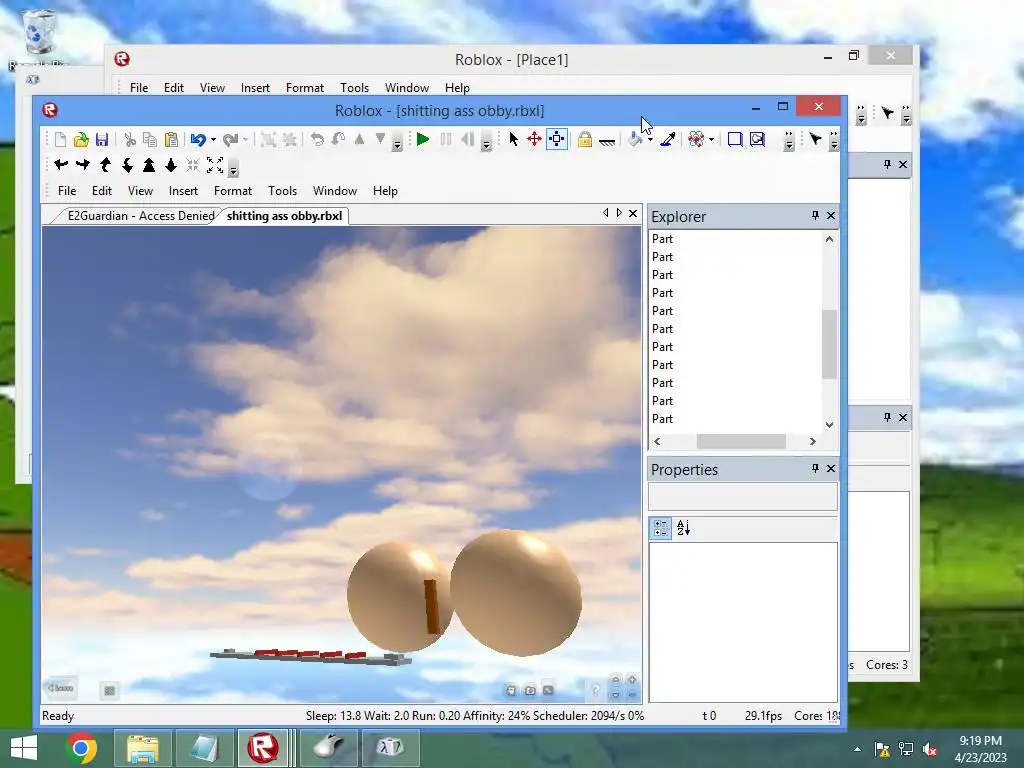Viewport: 1024px width, 768px height.
Task: Click the Windows Start button
Action: coord(24,748)
